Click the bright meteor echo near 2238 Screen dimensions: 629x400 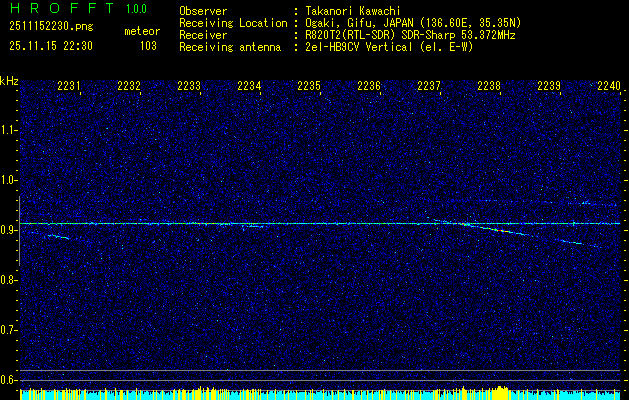pos(495,229)
